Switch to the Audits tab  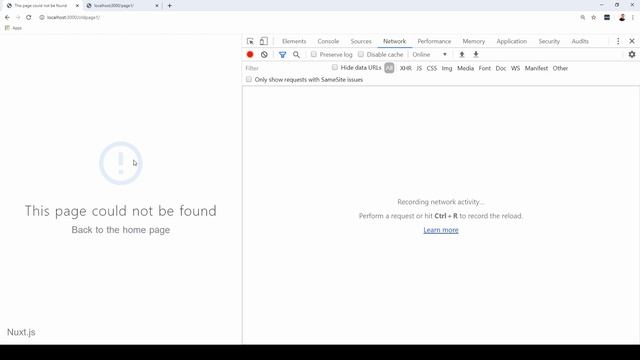click(580, 41)
